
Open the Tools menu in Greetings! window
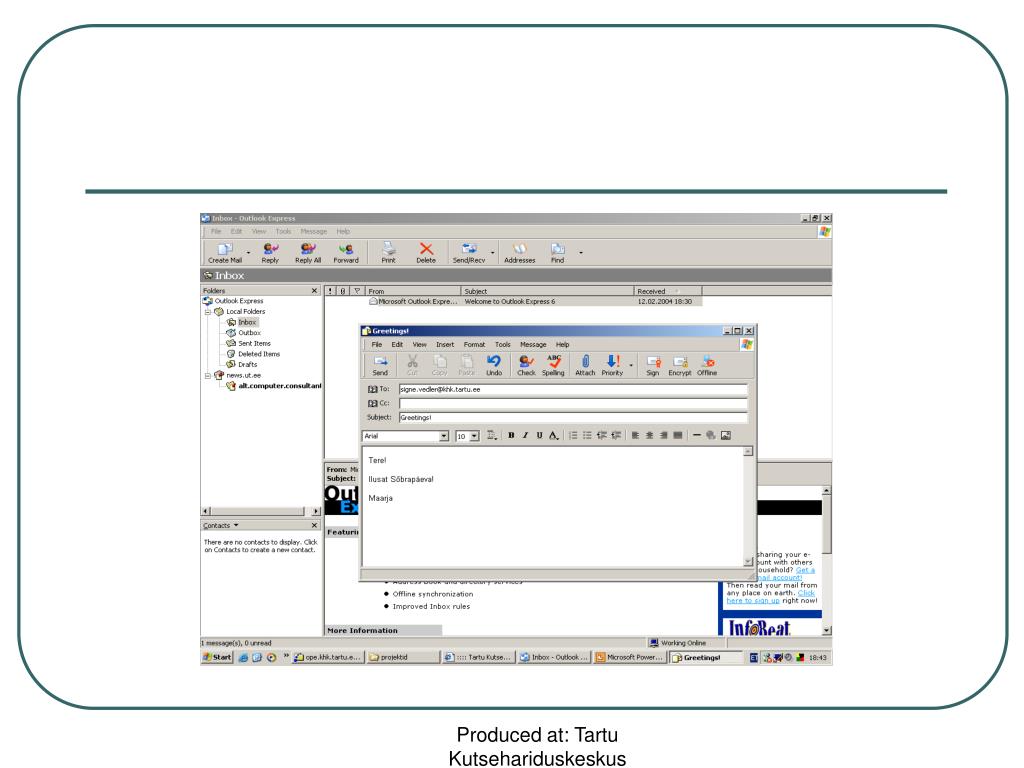point(502,344)
